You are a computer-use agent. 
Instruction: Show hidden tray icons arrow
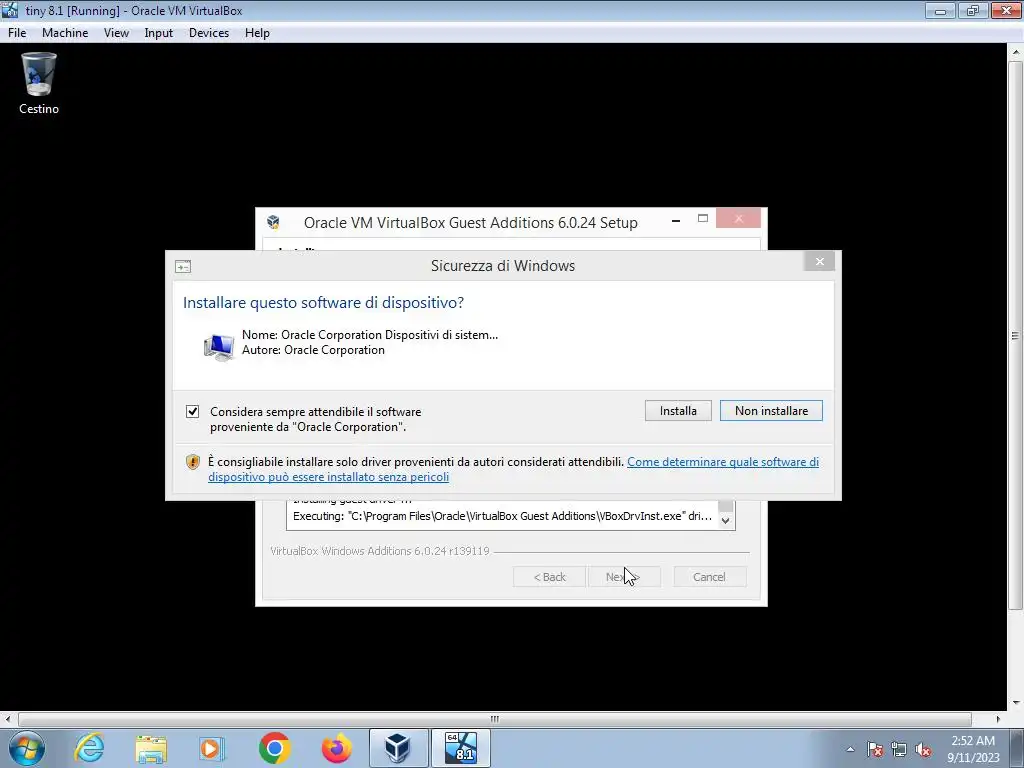coord(850,749)
